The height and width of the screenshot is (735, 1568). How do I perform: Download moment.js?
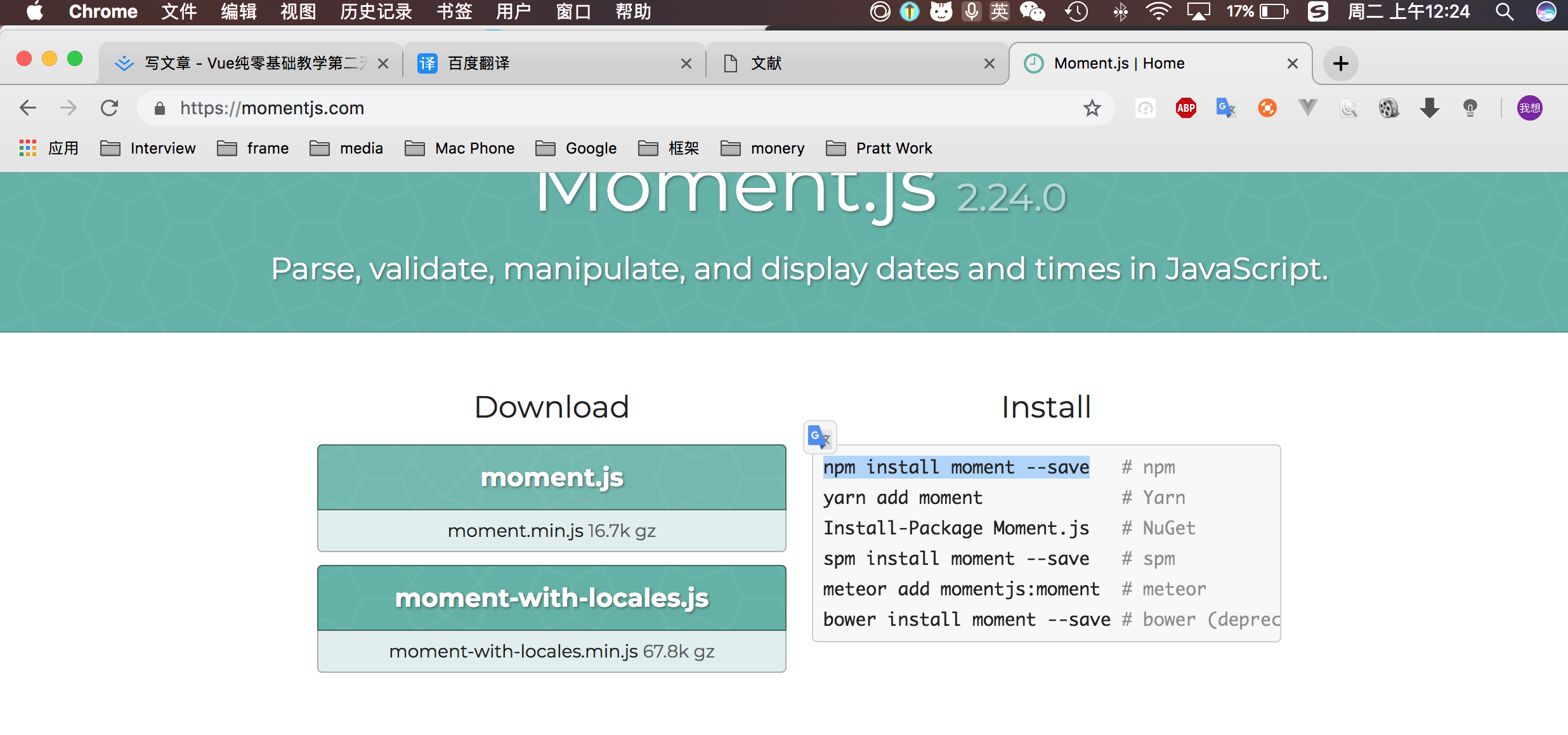click(x=552, y=477)
